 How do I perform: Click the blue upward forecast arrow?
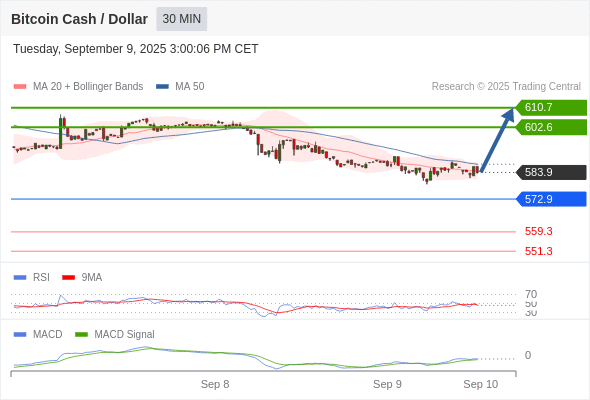click(x=497, y=140)
